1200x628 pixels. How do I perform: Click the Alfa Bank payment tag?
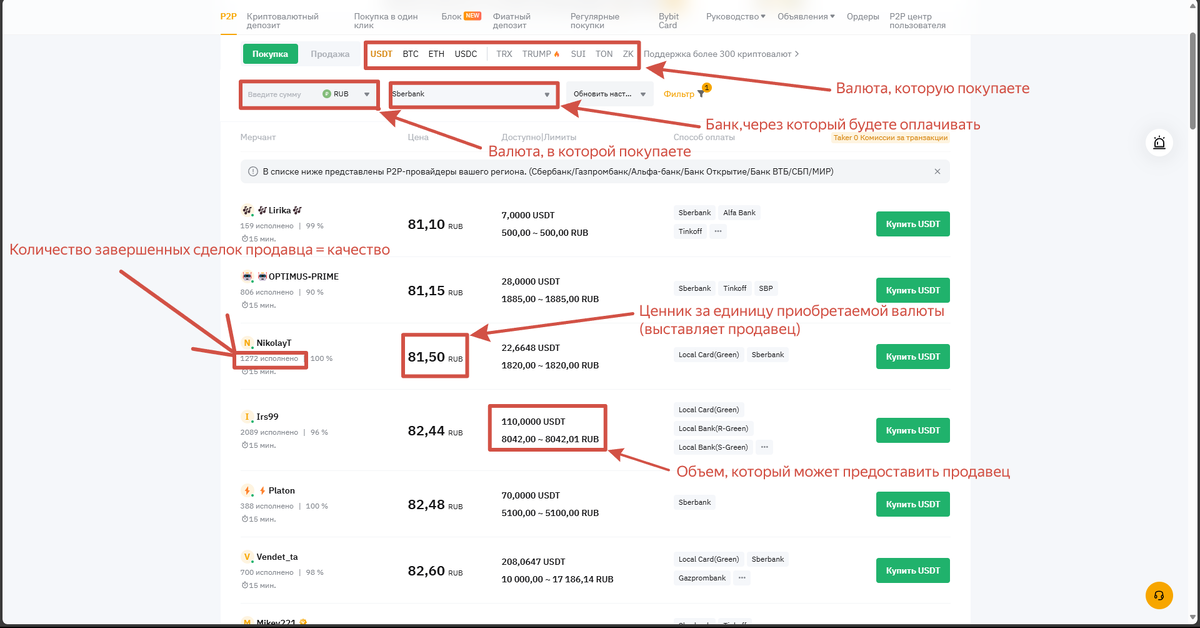coord(740,212)
